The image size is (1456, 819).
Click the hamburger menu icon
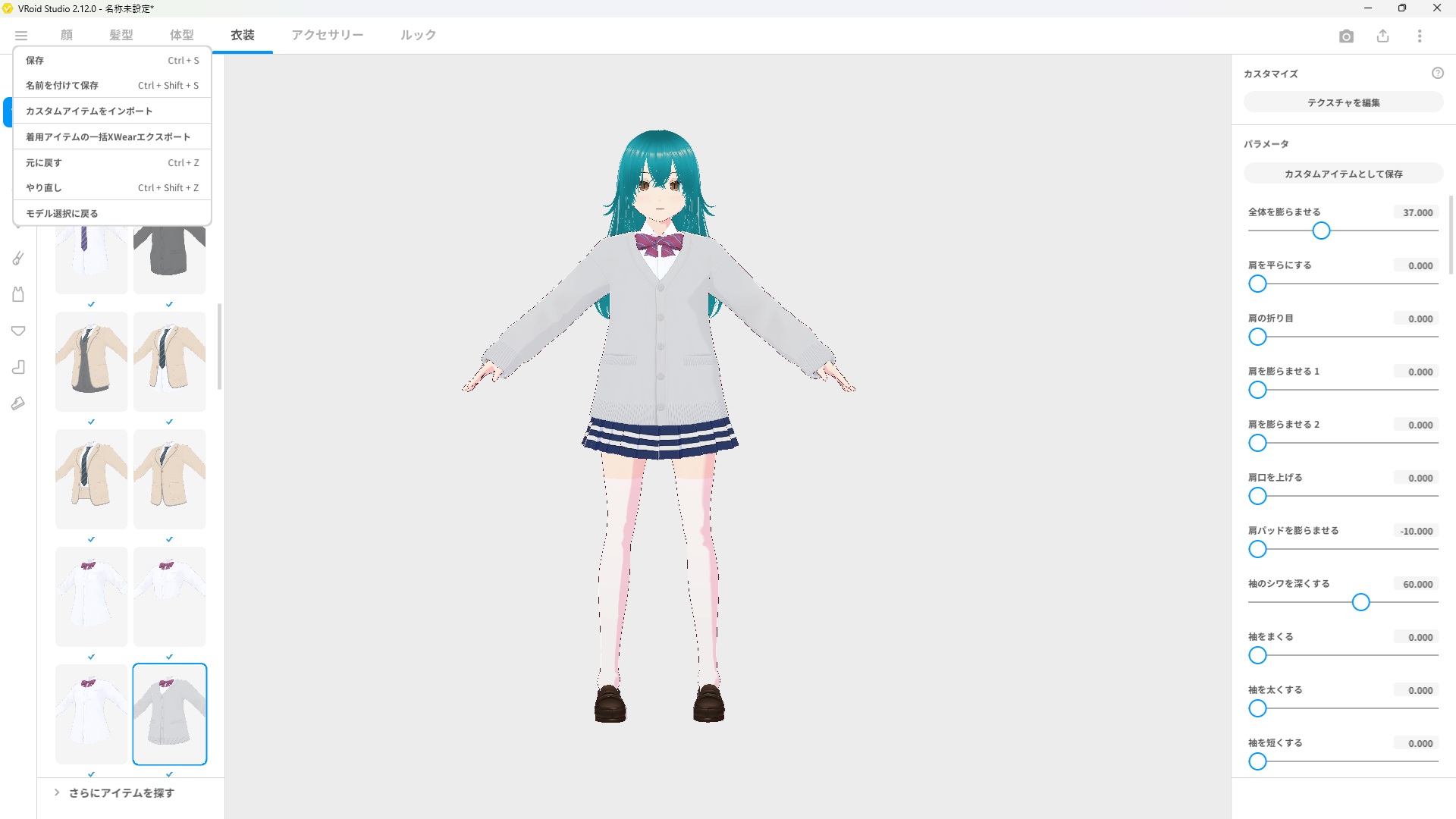click(x=21, y=36)
